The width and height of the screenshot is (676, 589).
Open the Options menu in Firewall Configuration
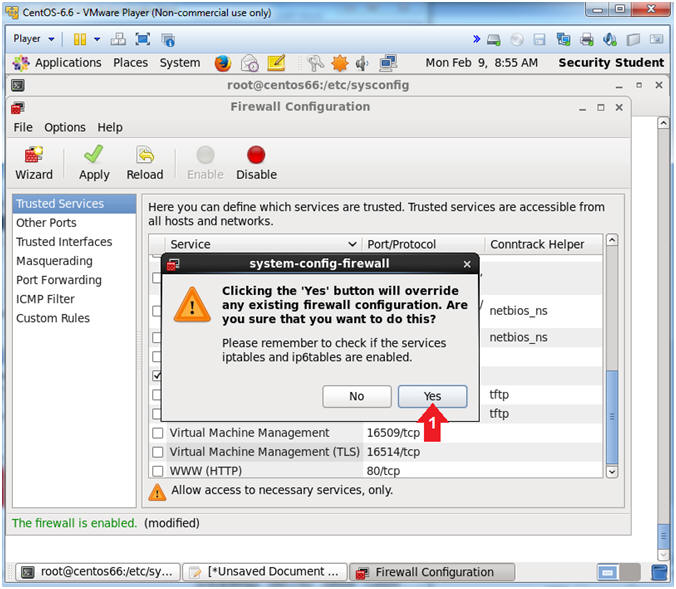coord(65,128)
